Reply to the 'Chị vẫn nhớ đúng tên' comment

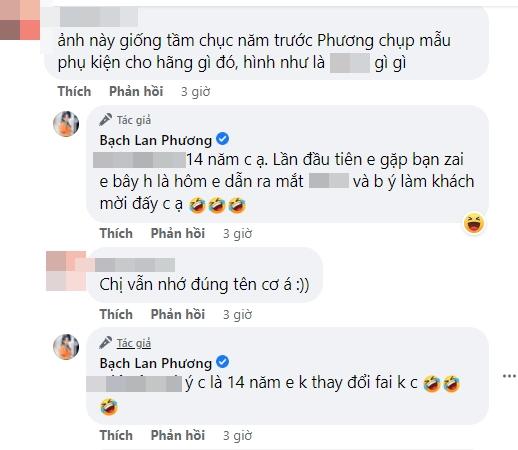[x=178, y=314]
